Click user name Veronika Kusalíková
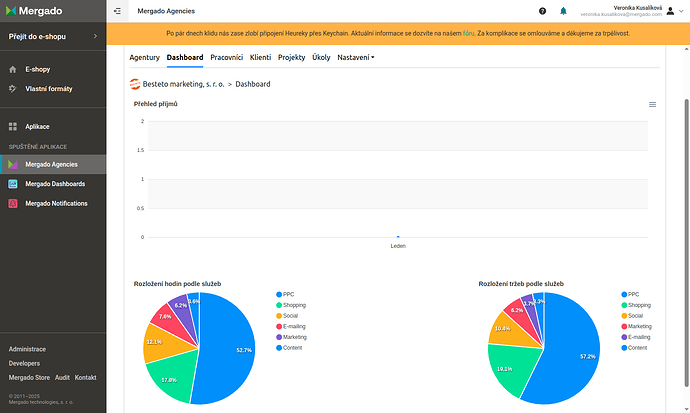The height and width of the screenshot is (413, 690). click(638, 8)
